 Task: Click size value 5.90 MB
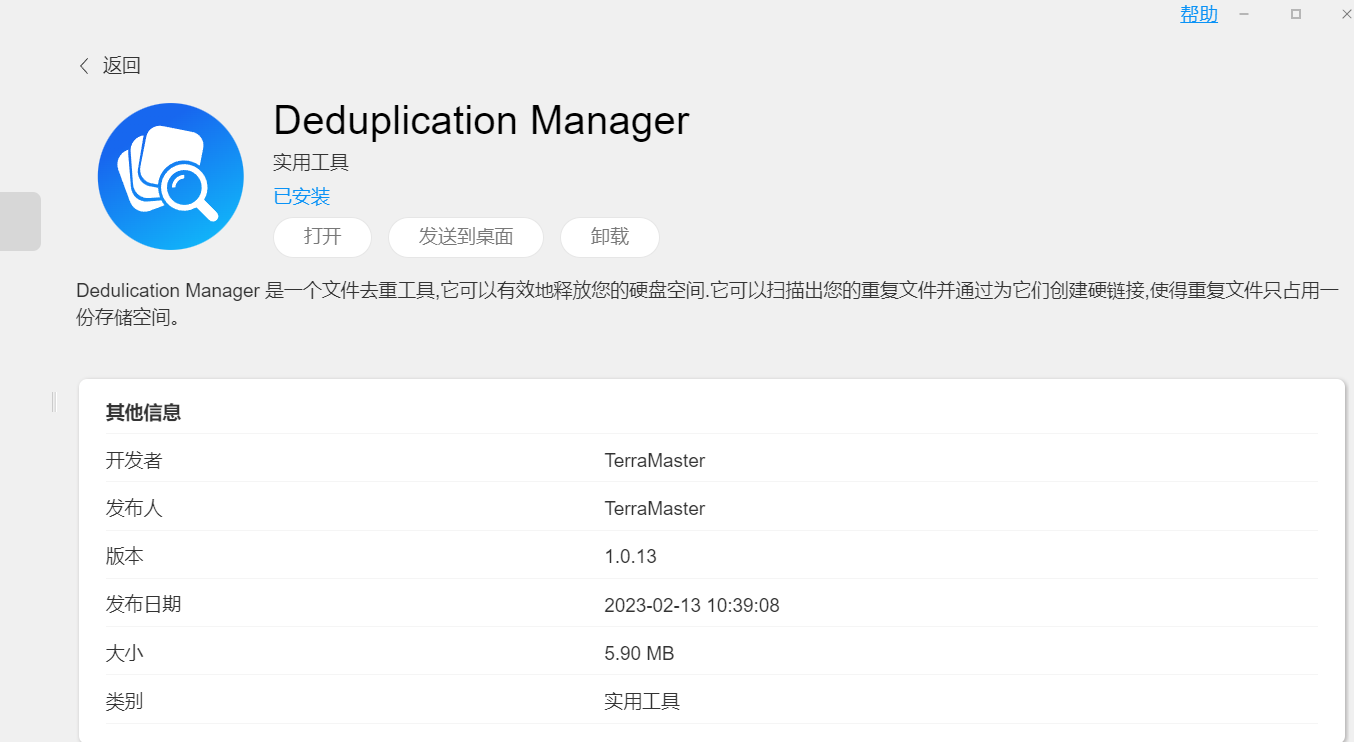[x=639, y=653]
